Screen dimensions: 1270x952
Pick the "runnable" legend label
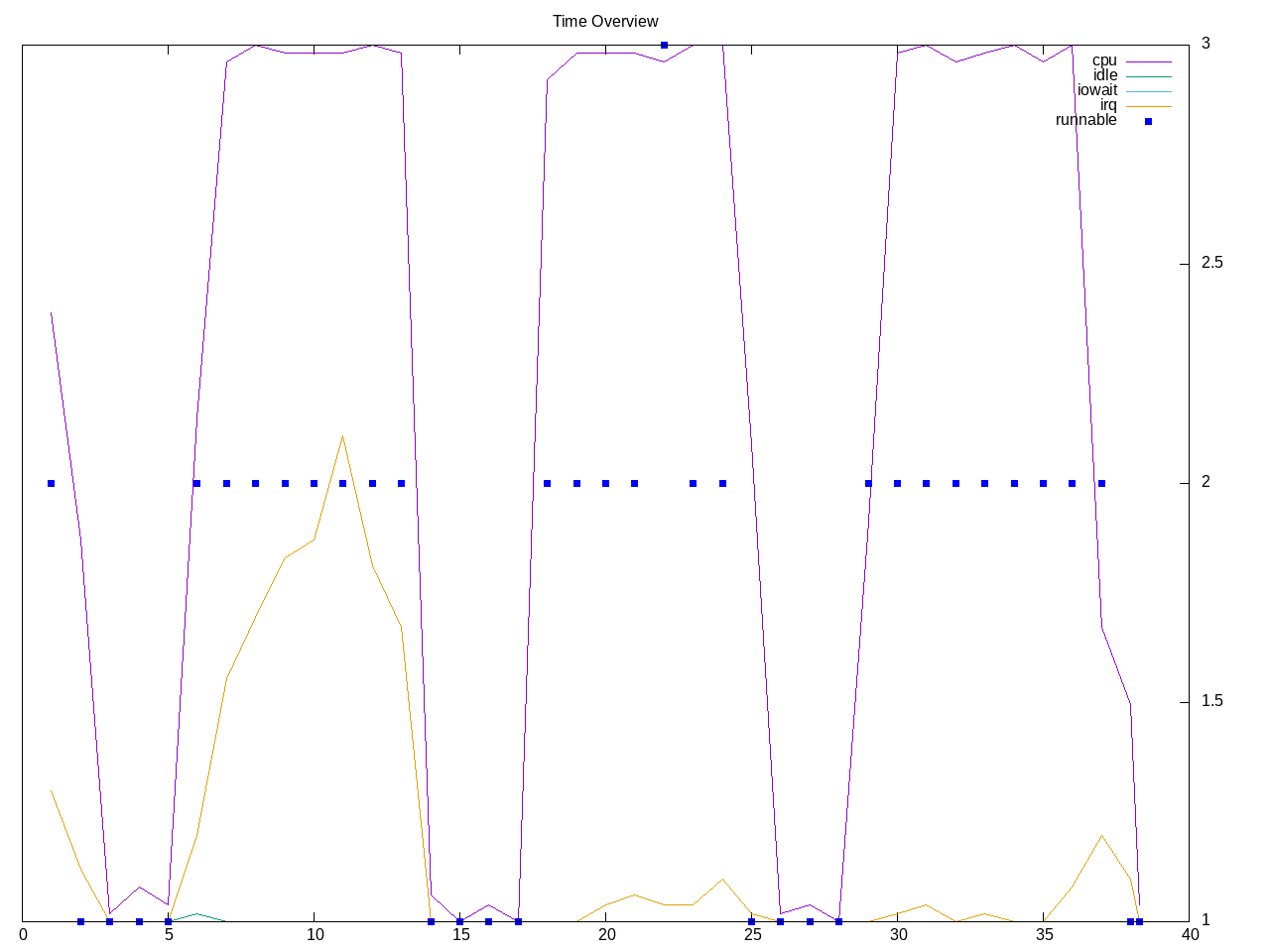[1085, 120]
